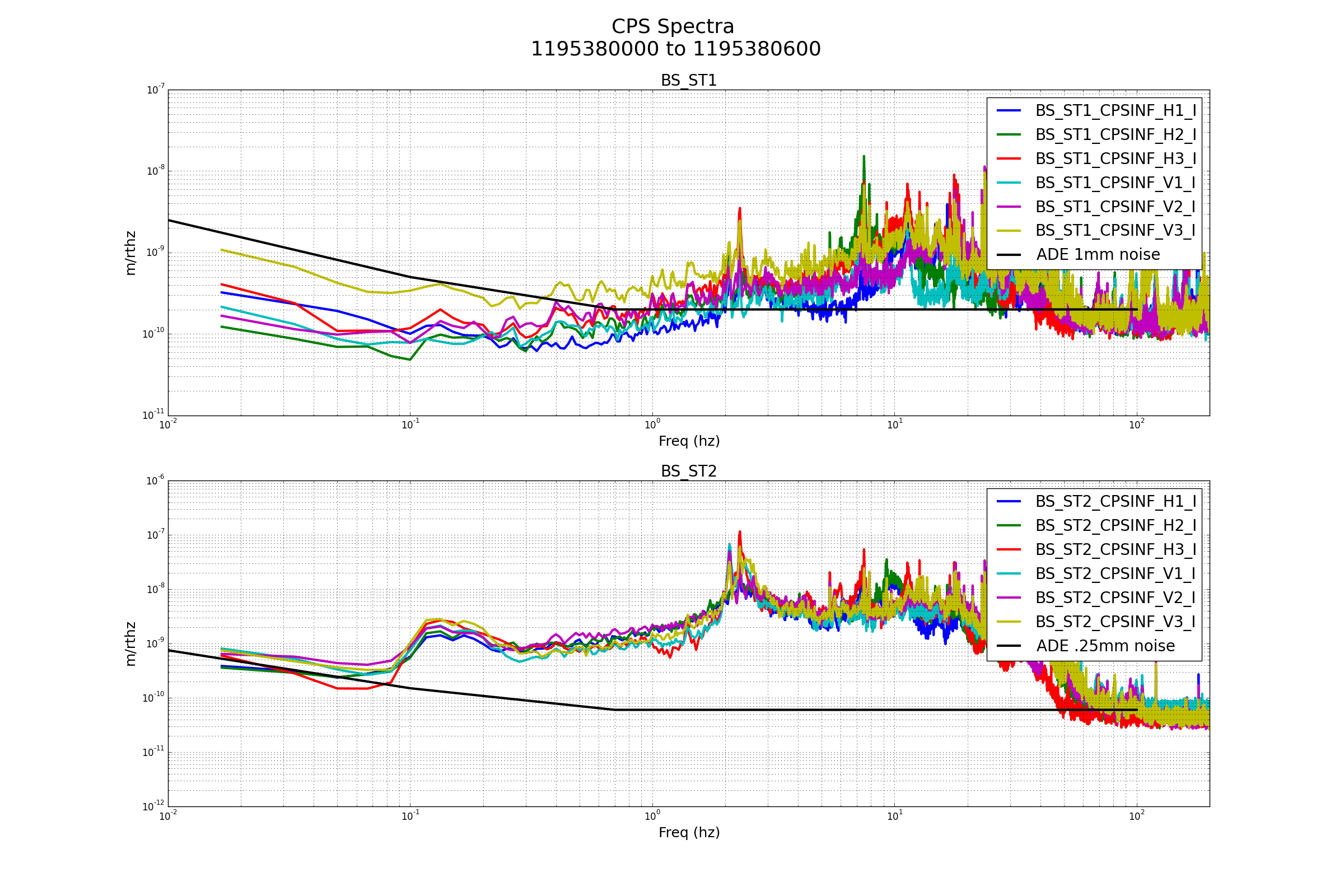The height and width of the screenshot is (896, 1344).
Task: Click the green swatch for BS_ST2_CPSINF_H2_I
Action: [1009, 525]
